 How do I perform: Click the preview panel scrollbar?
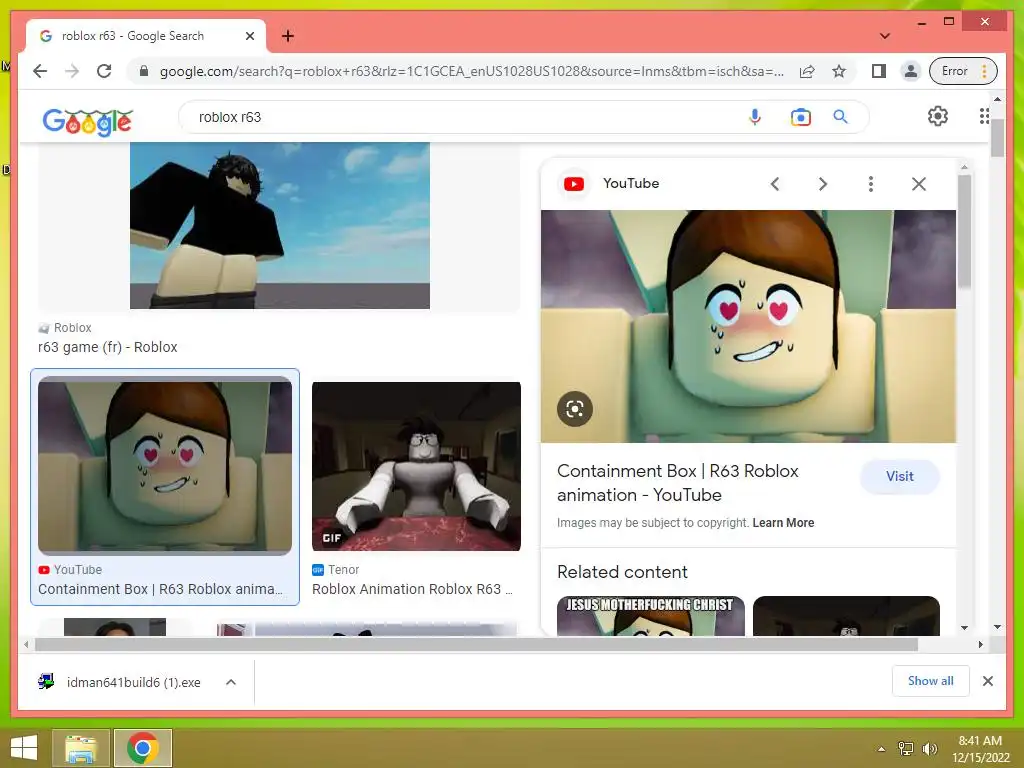965,231
